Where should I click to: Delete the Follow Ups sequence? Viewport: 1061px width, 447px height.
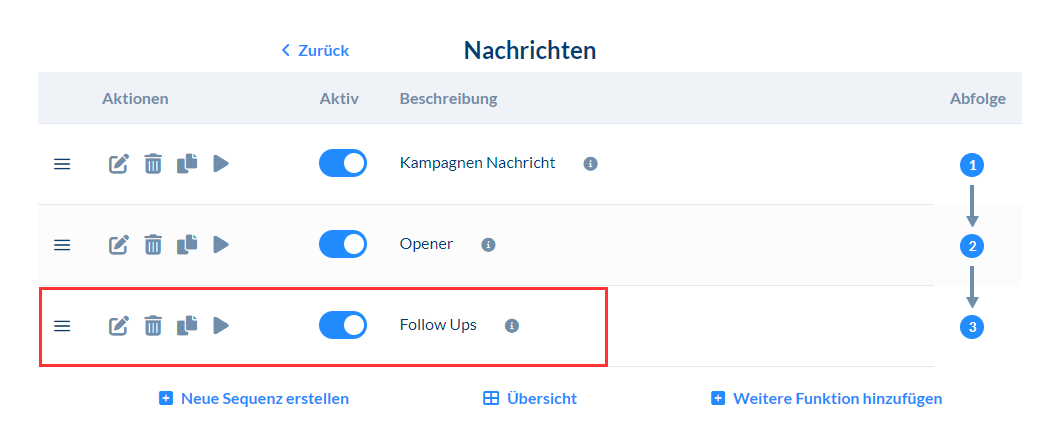[x=153, y=325]
